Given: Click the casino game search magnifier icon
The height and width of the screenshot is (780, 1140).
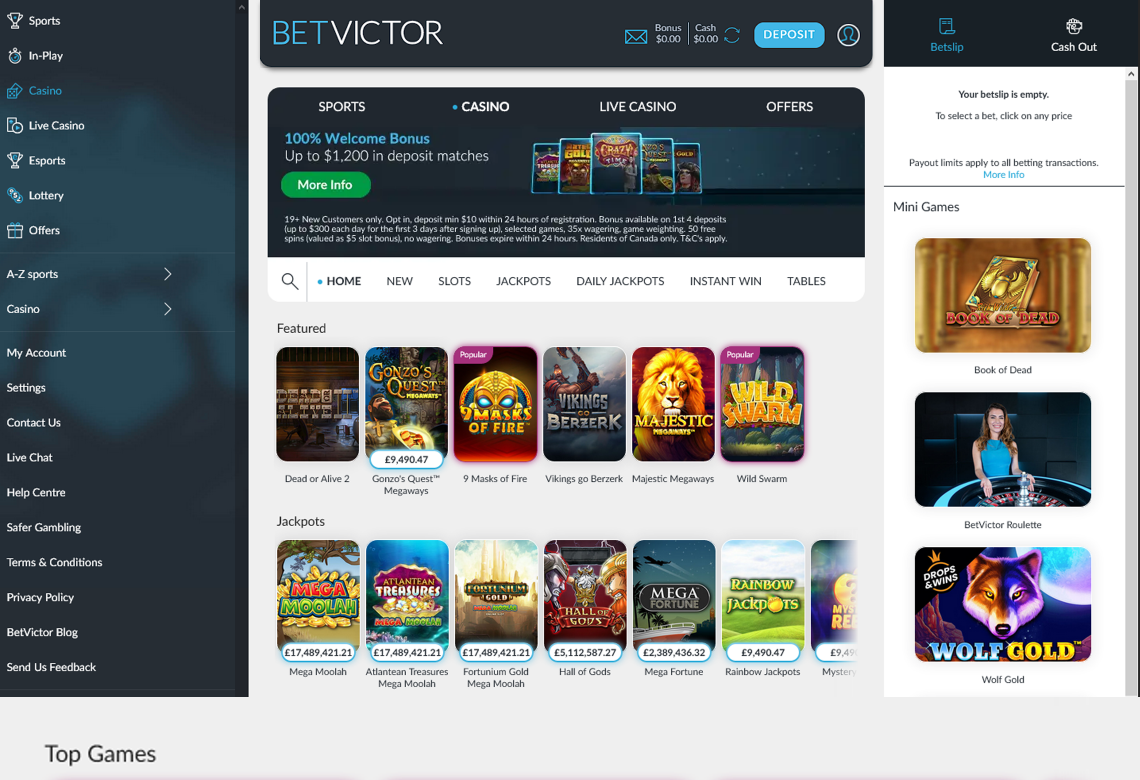Looking at the screenshot, I should [289, 281].
